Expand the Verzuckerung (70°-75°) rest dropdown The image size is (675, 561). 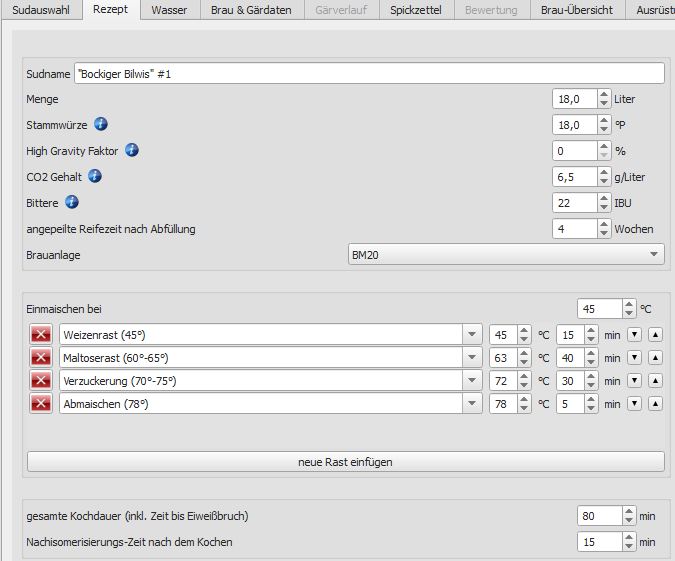coord(472,380)
